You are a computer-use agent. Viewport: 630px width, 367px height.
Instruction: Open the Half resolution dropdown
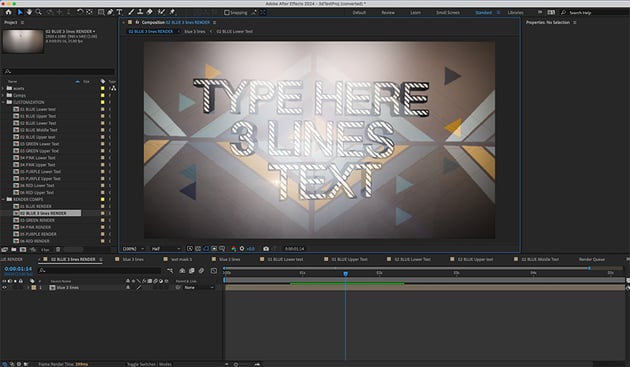click(166, 249)
